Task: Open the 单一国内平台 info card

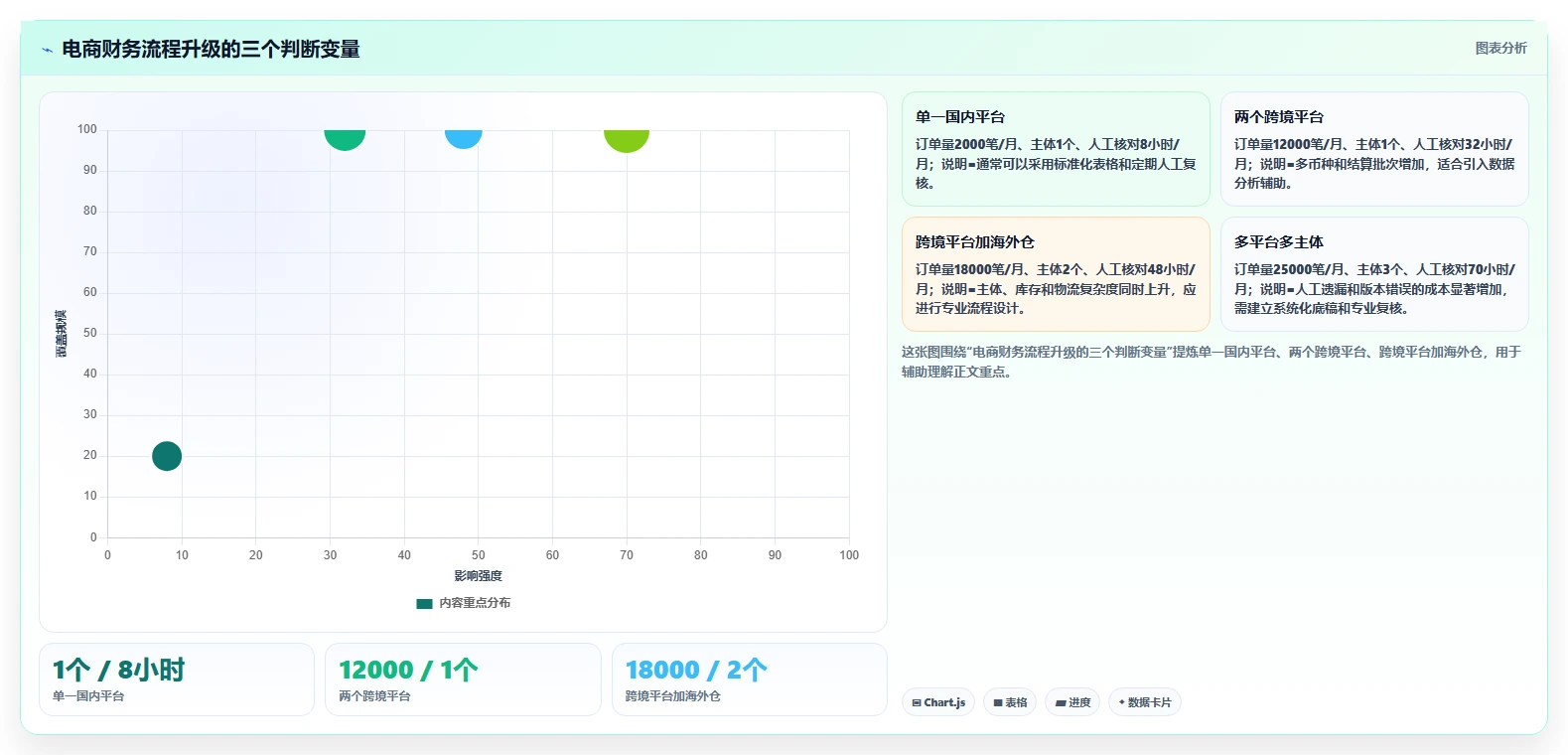Action: click(1056, 149)
